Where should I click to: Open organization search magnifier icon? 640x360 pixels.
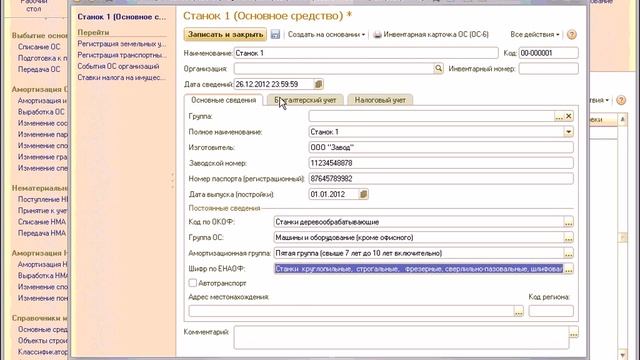pyautogui.click(x=438, y=69)
